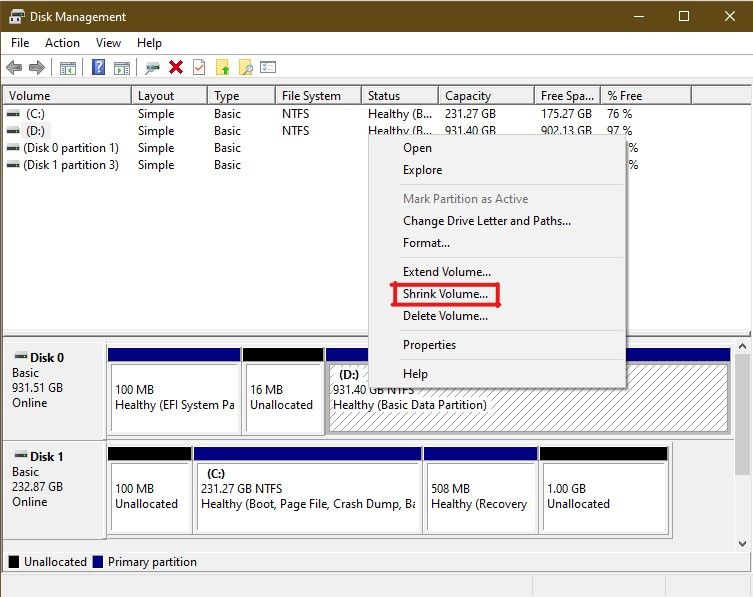Sort by the Free Space column header

[x=568, y=96]
